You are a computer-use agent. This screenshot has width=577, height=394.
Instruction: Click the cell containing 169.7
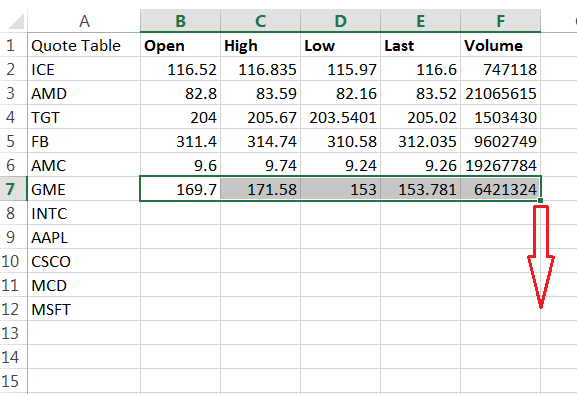180,189
